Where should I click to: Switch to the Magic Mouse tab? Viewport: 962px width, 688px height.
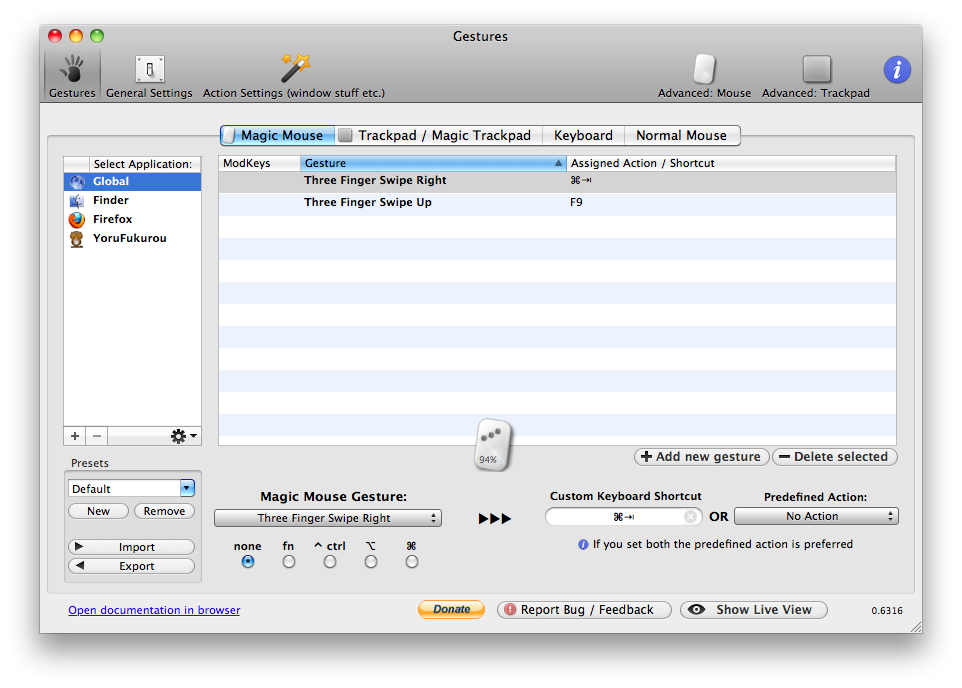click(x=277, y=135)
